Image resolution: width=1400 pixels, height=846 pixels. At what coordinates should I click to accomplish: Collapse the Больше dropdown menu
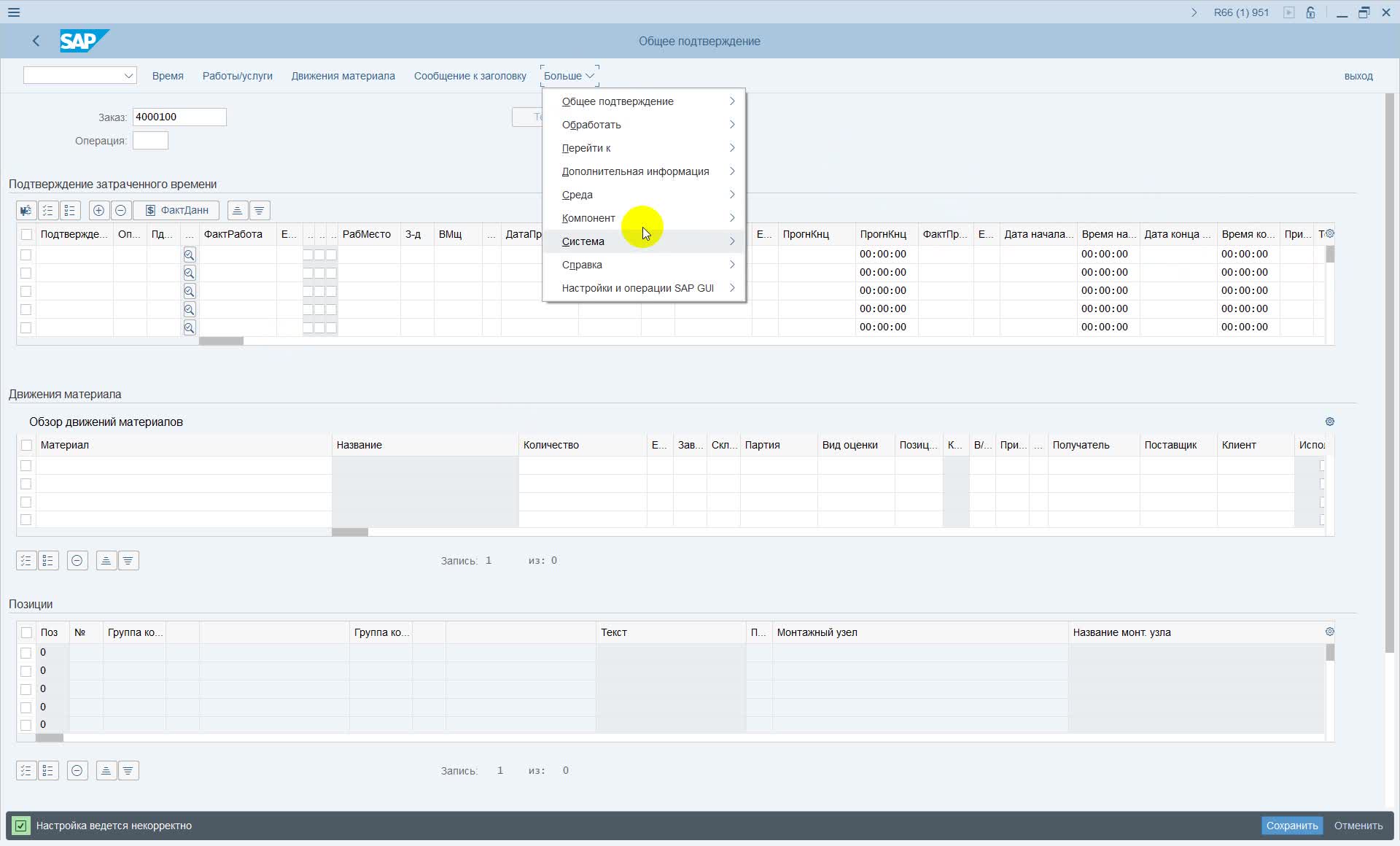click(569, 76)
